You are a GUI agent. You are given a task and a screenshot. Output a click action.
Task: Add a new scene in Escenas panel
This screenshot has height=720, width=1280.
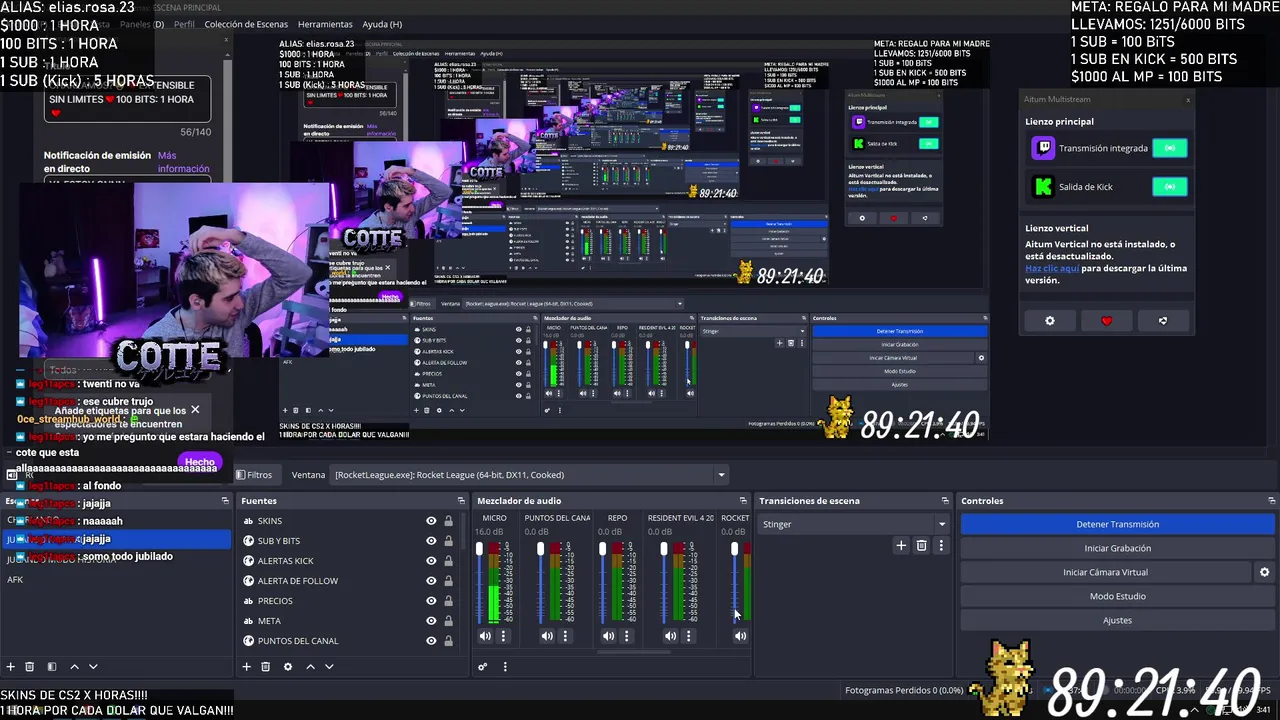[11, 667]
